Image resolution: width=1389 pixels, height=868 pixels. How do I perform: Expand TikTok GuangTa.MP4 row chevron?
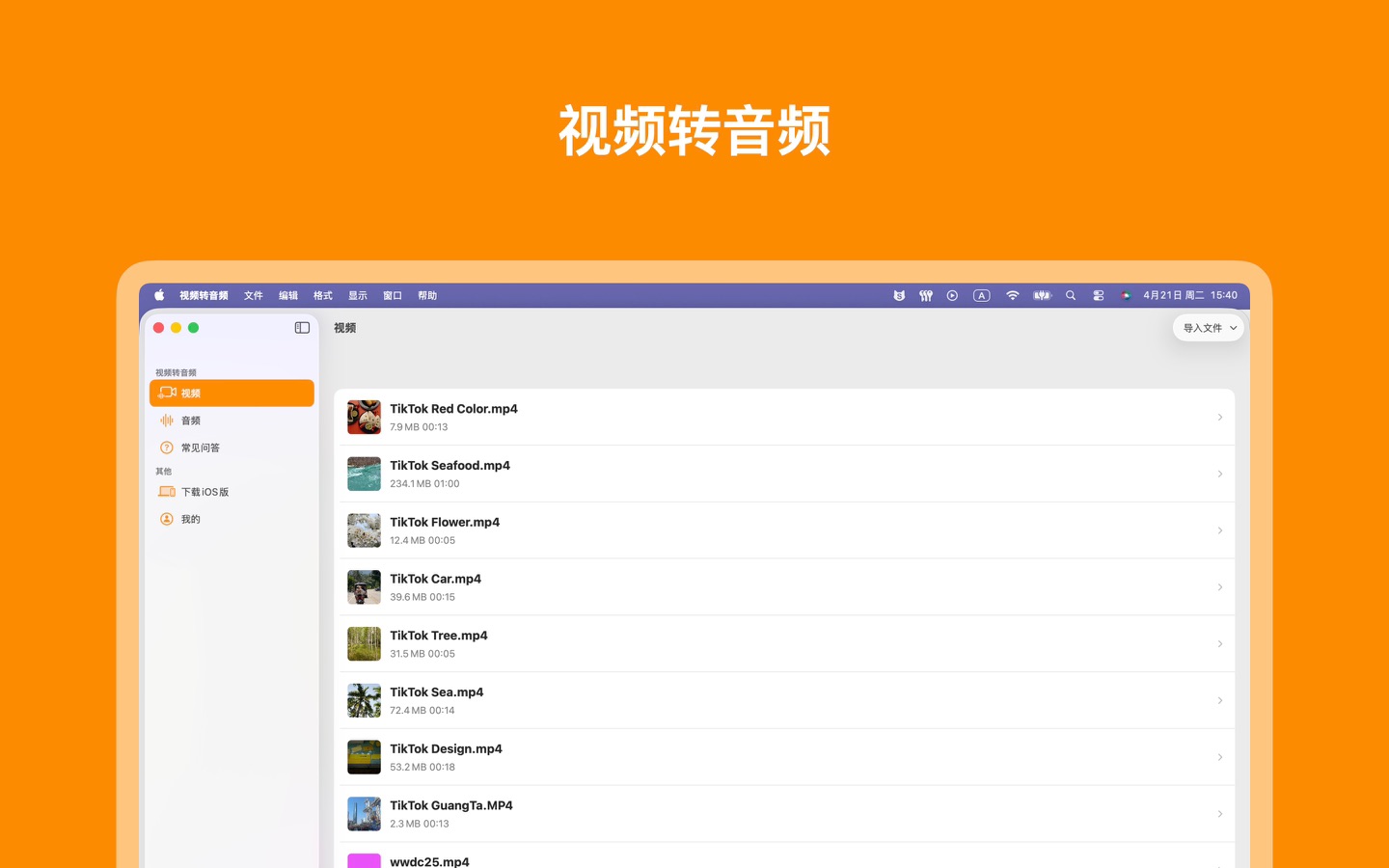coord(1220,814)
